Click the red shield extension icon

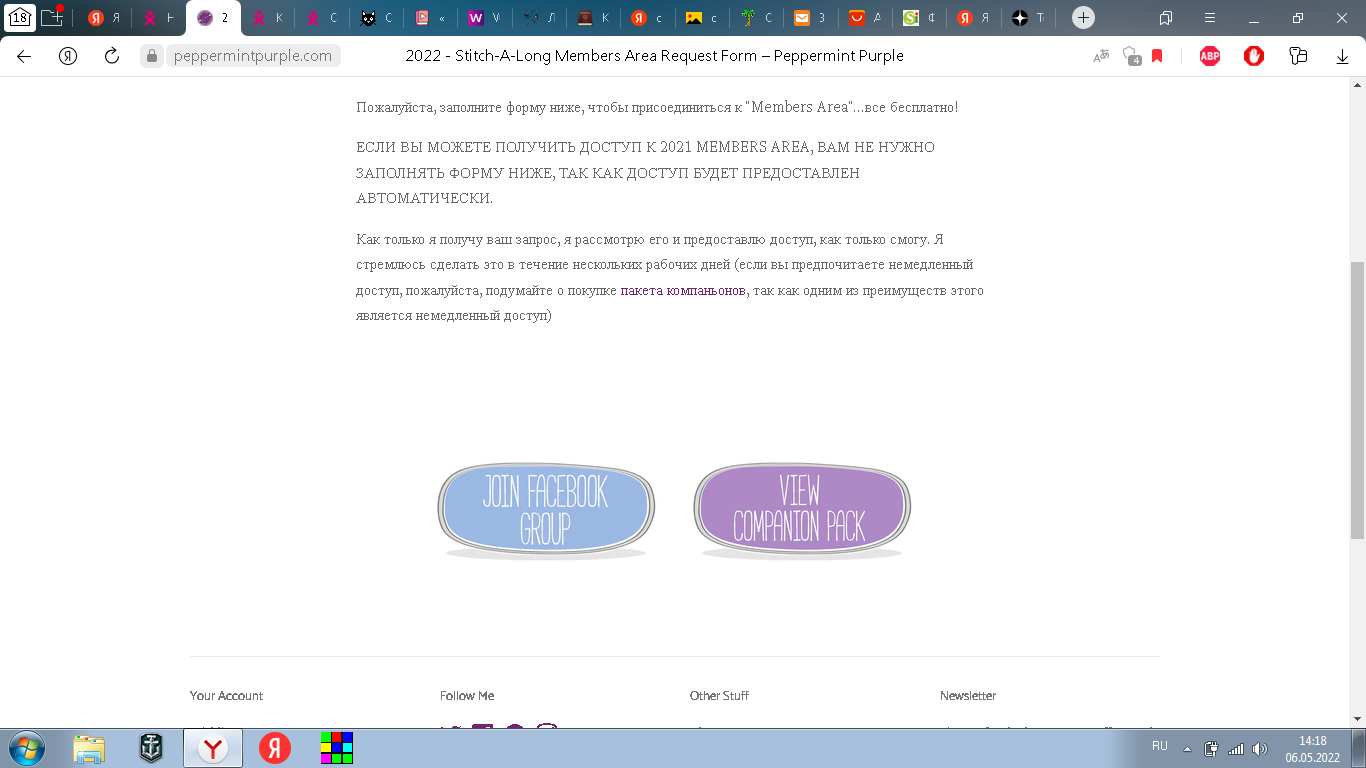1254,56
